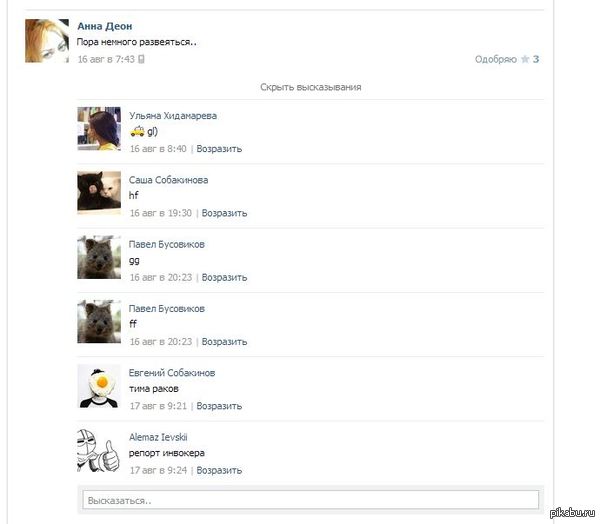Image resolution: width=600 pixels, height=524 pixels.
Task: Open Евгений Собакинов's fried egg avatar
Action: (99, 386)
